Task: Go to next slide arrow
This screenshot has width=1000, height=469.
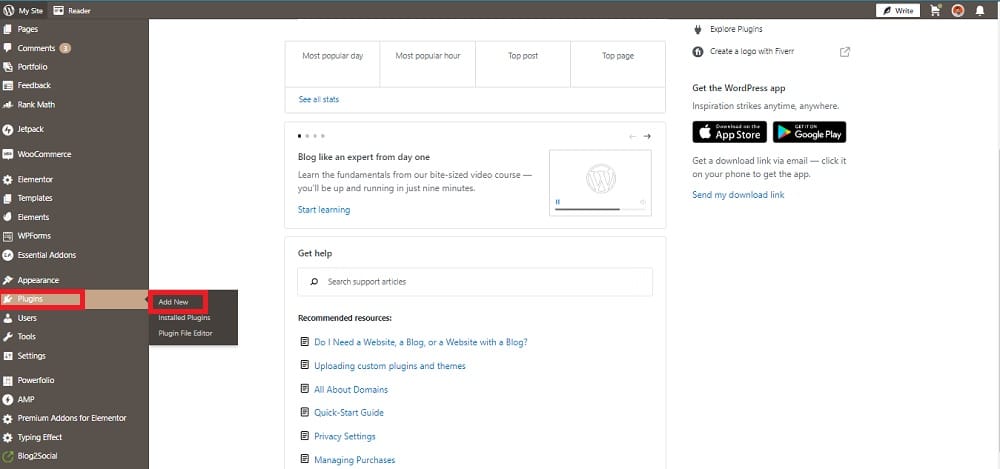Action: [x=647, y=137]
